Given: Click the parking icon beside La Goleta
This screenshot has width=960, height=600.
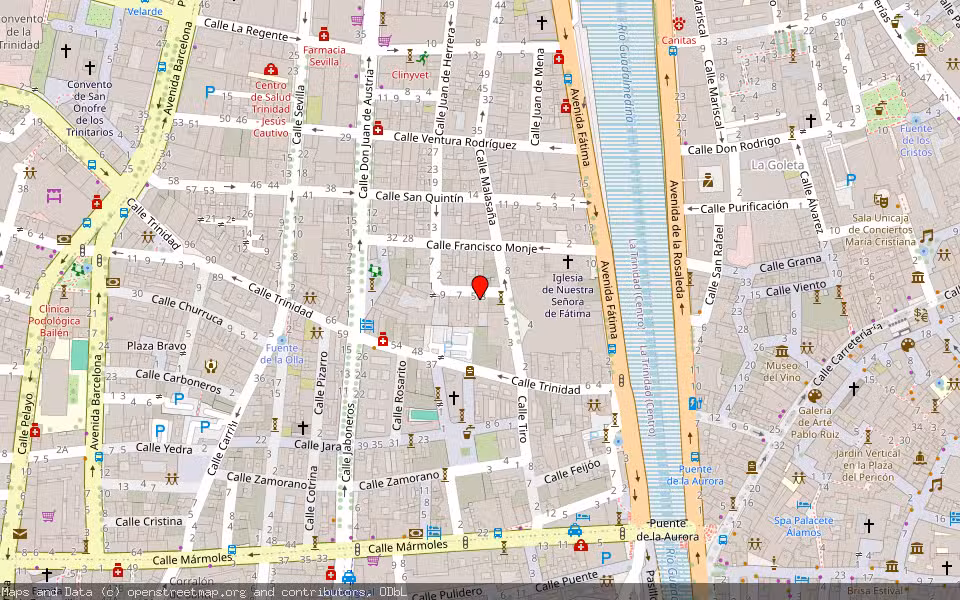Looking at the screenshot, I should click(850, 180).
